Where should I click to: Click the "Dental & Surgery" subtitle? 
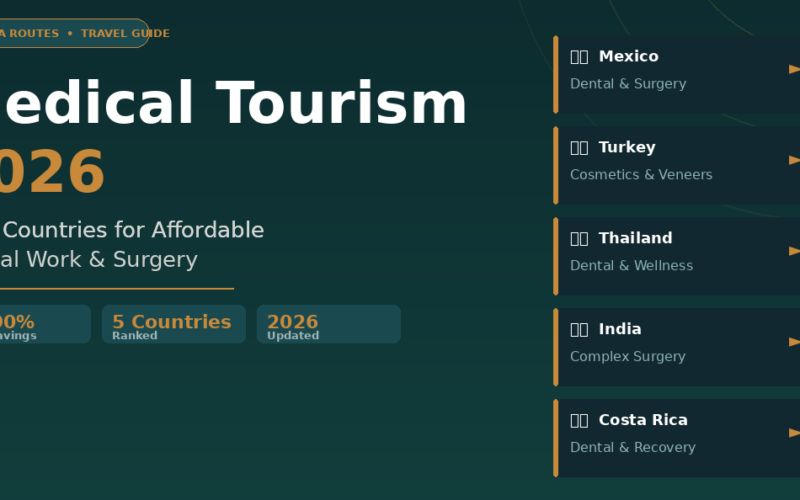pyautogui.click(x=628, y=84)
